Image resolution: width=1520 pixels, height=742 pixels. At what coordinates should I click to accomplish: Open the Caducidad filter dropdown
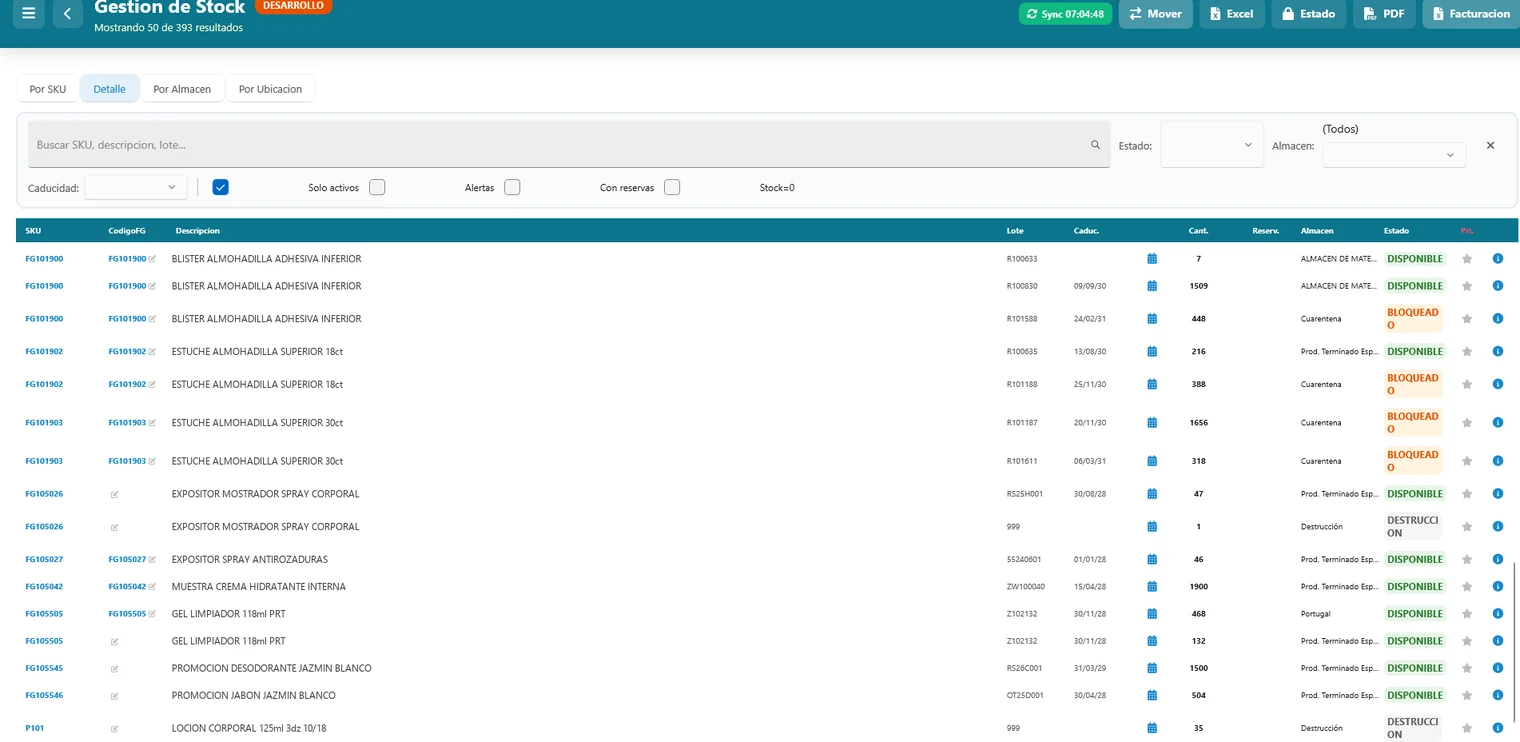(136, 187)
